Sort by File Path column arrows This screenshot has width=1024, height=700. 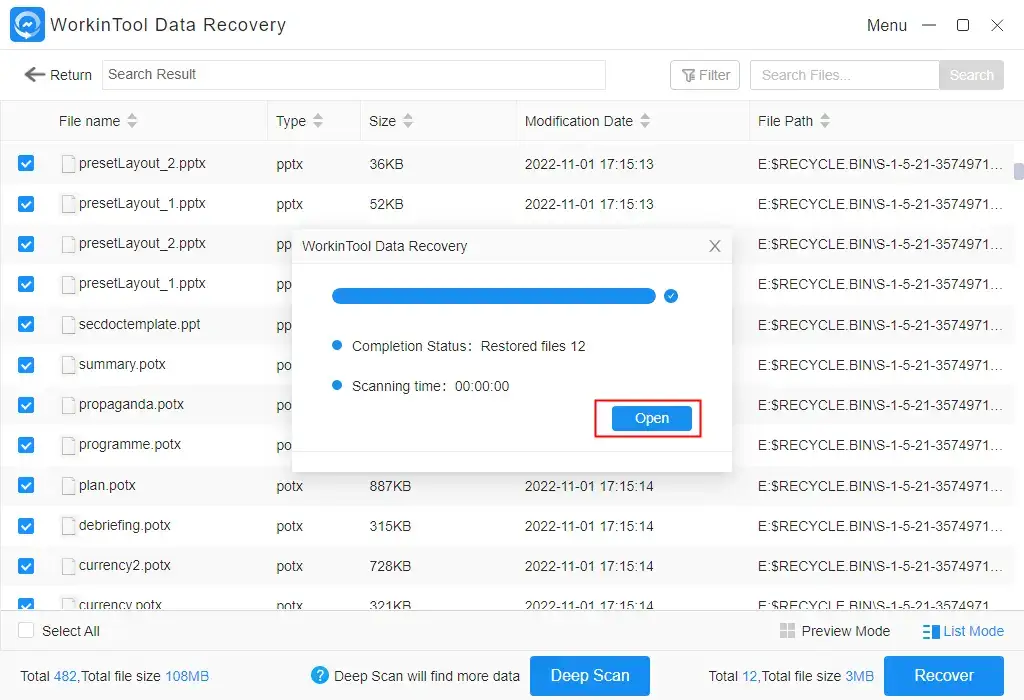825,121
